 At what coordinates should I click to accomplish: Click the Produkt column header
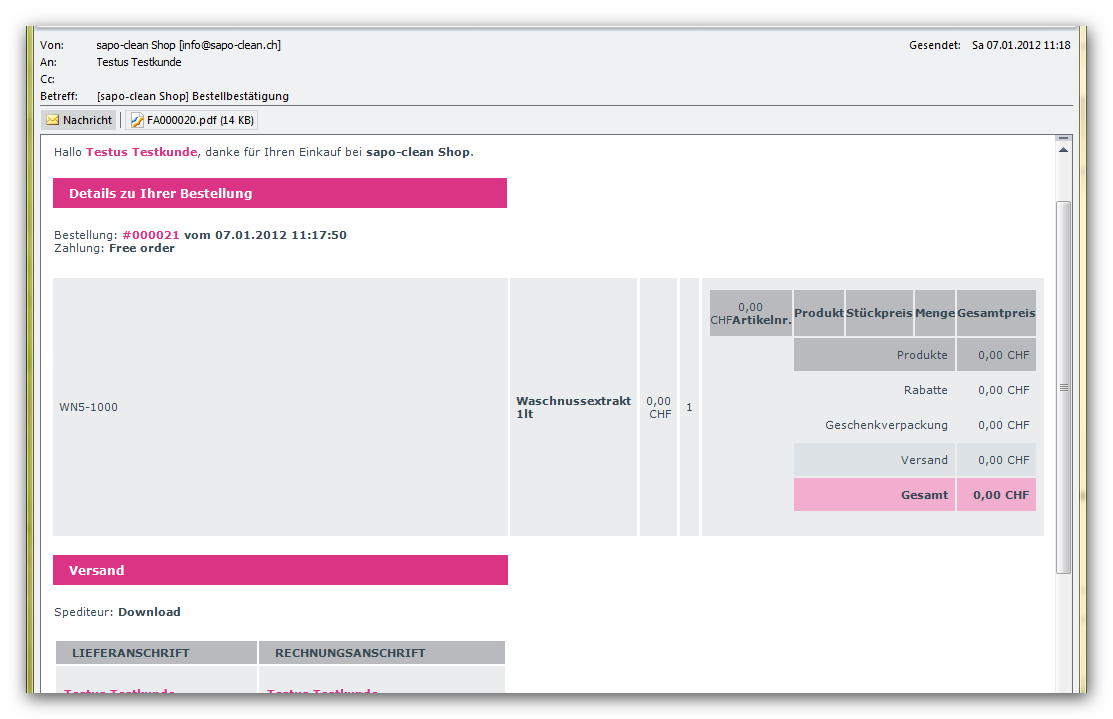818,313
